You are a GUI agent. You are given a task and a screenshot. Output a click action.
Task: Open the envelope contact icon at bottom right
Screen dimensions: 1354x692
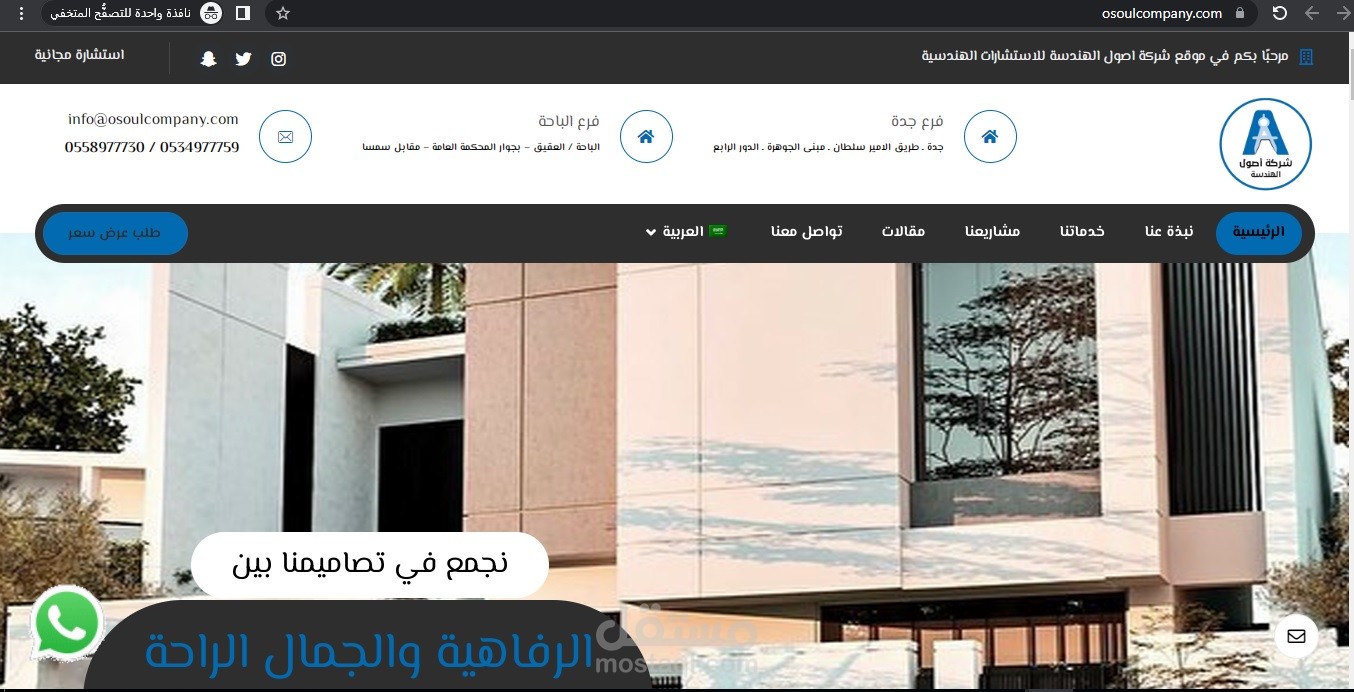tap(1296, 636)
